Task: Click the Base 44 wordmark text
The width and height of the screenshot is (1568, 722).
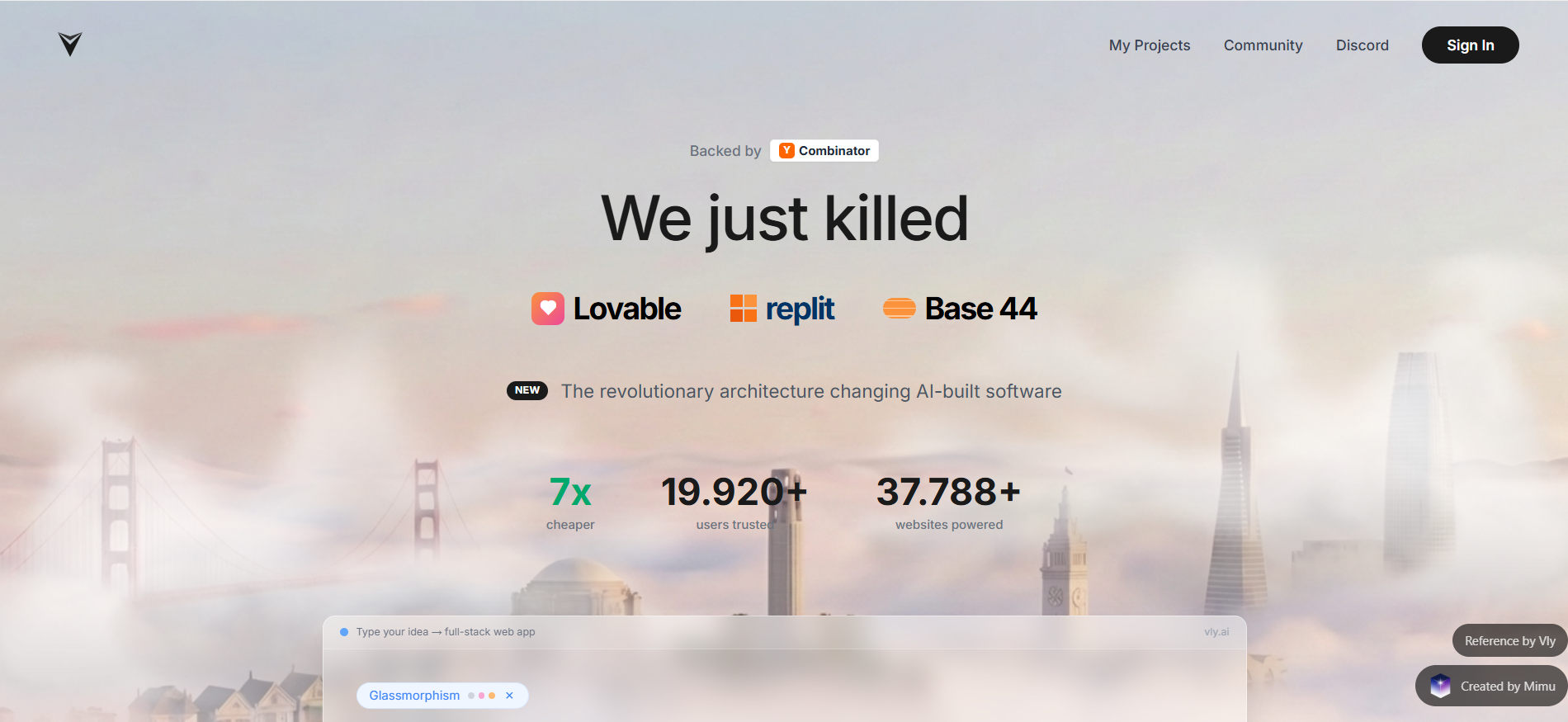Action: point(980,309)
